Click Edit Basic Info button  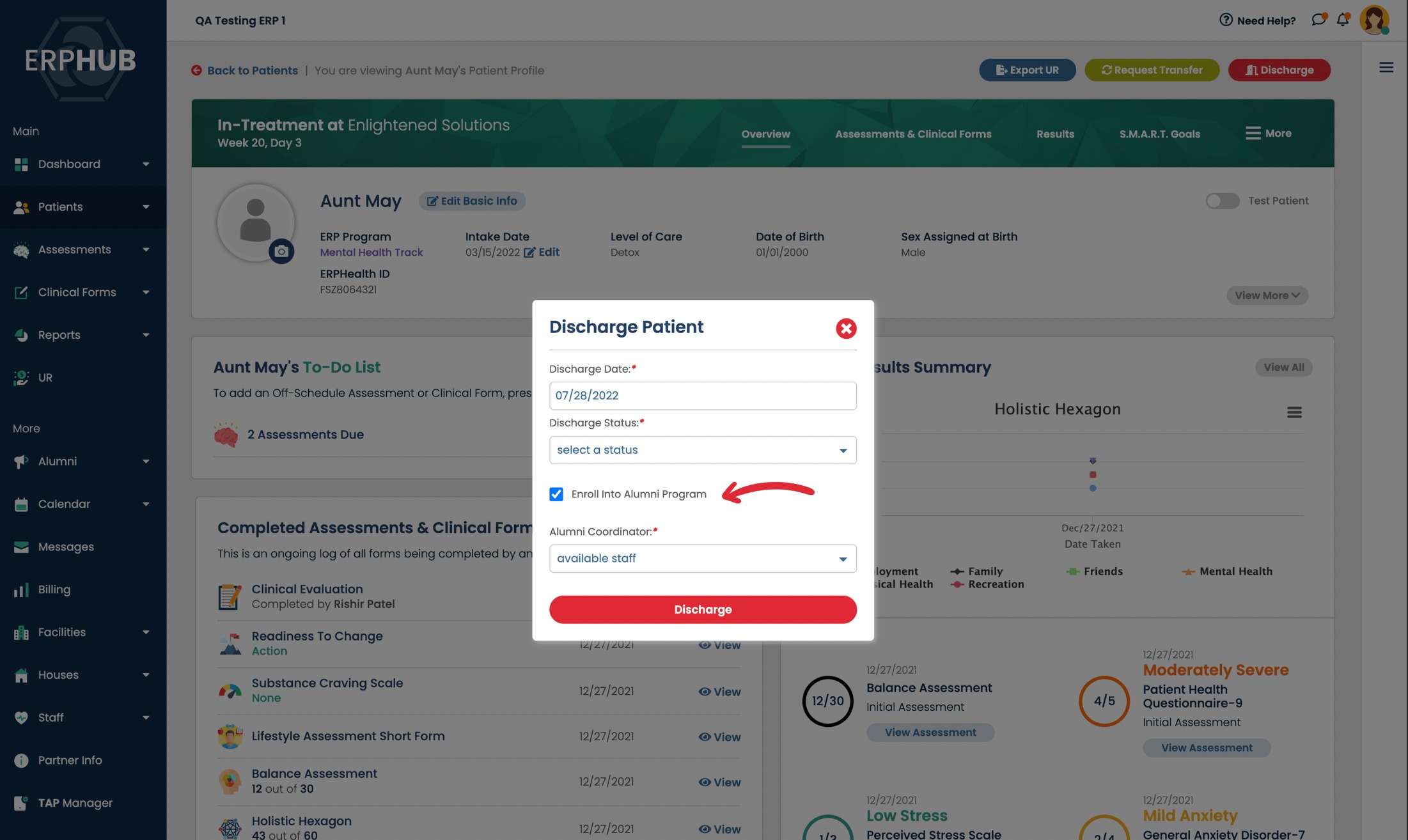click(472, 201)
